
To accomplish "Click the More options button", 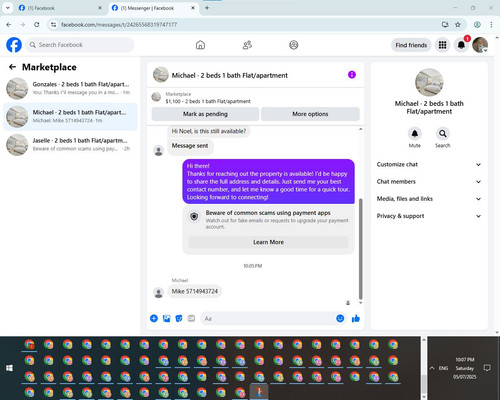I will coord(310,114).
